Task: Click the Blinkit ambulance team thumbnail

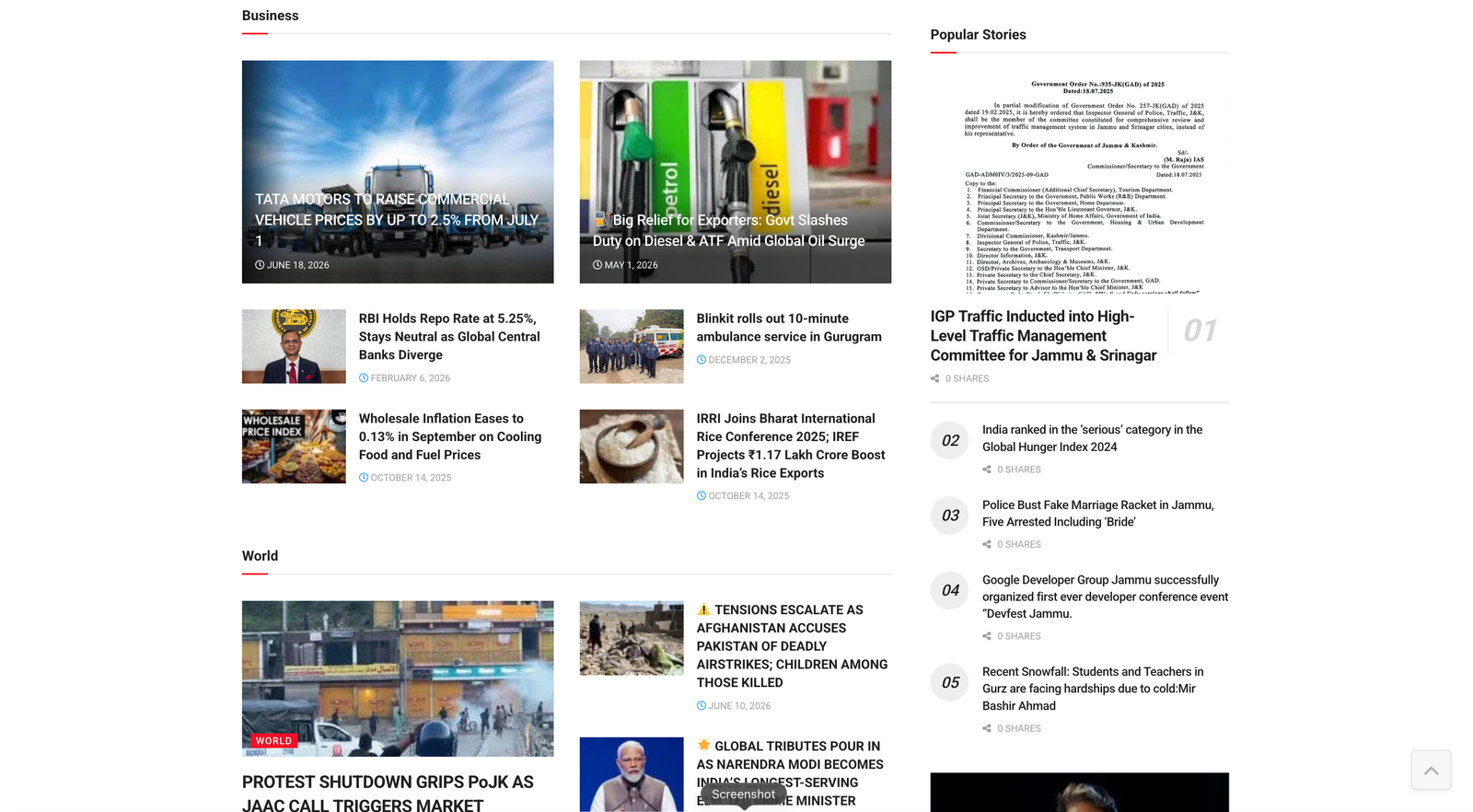Action: tap(632, 346)
